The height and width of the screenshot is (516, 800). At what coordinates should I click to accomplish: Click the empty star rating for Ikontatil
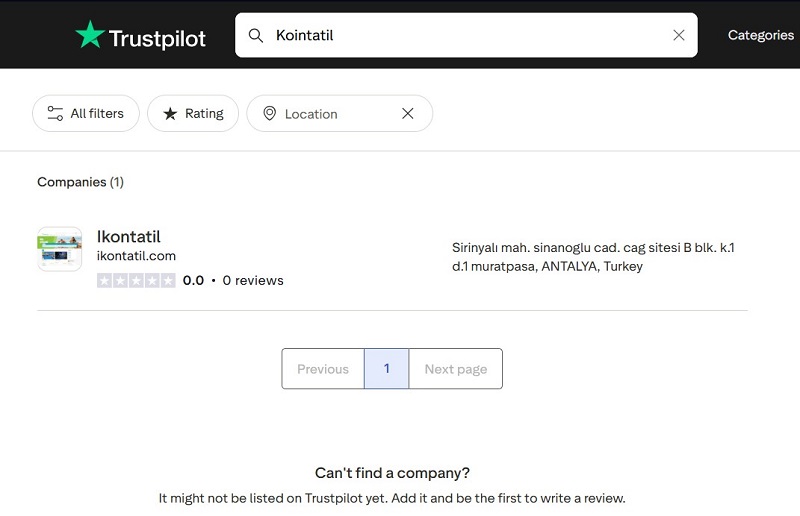click(x=136, y=280)
